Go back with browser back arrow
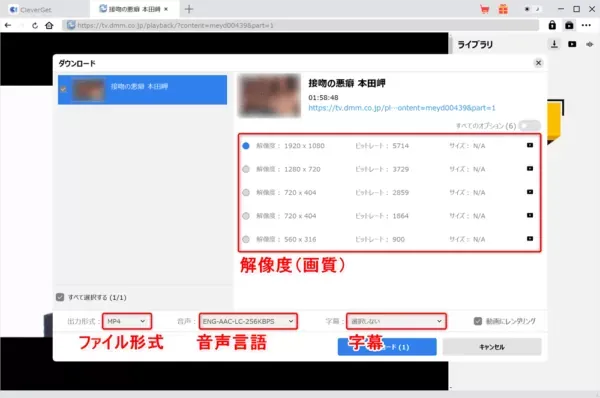600x398 pixels. (8, 26)
